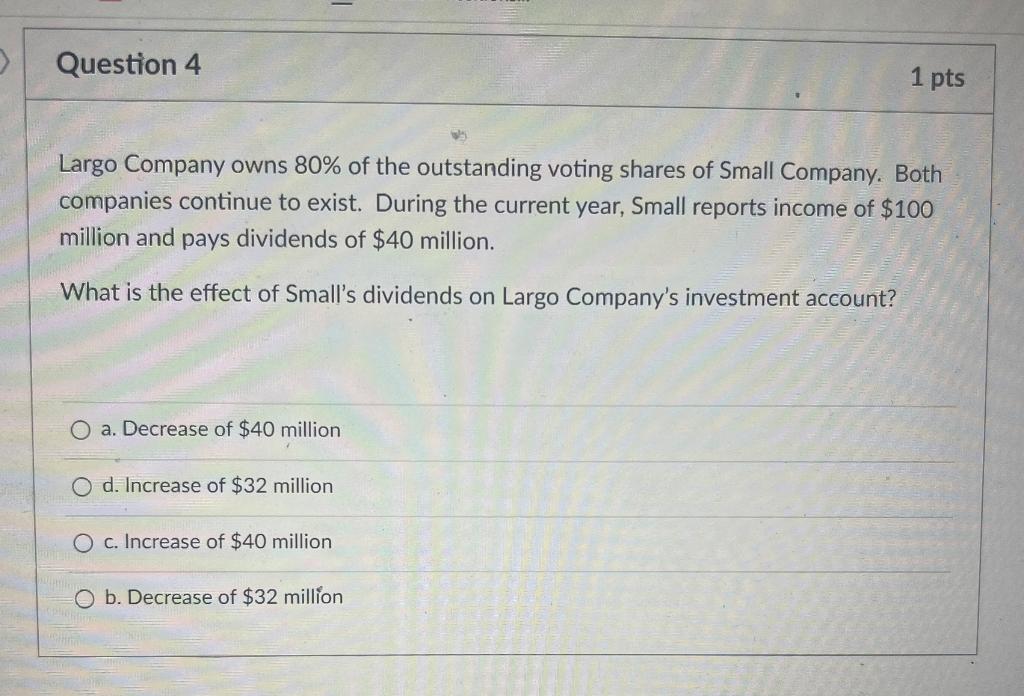The width and height of the screenshot is (1024, 696).
Task: Click the small flag icon above question text
Action: [457, 135]
